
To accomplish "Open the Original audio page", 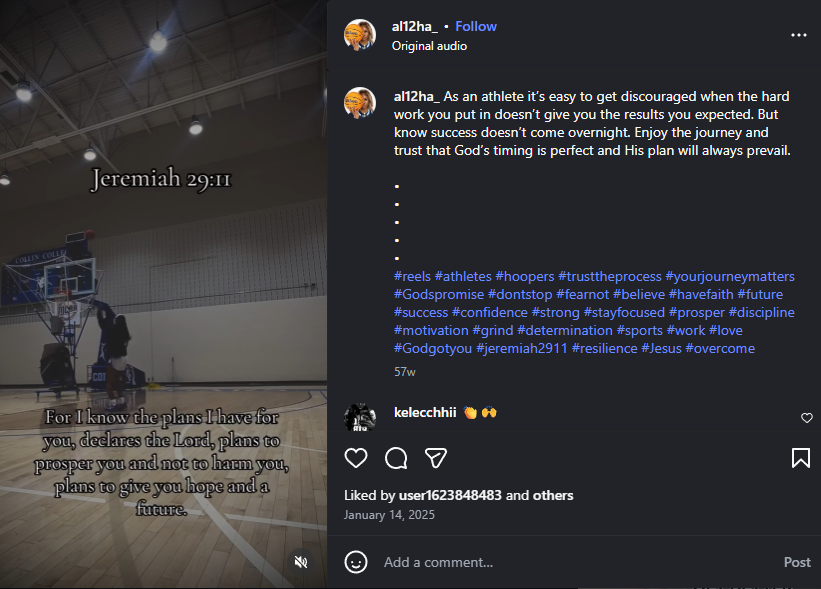I will (x=429, y=46).
